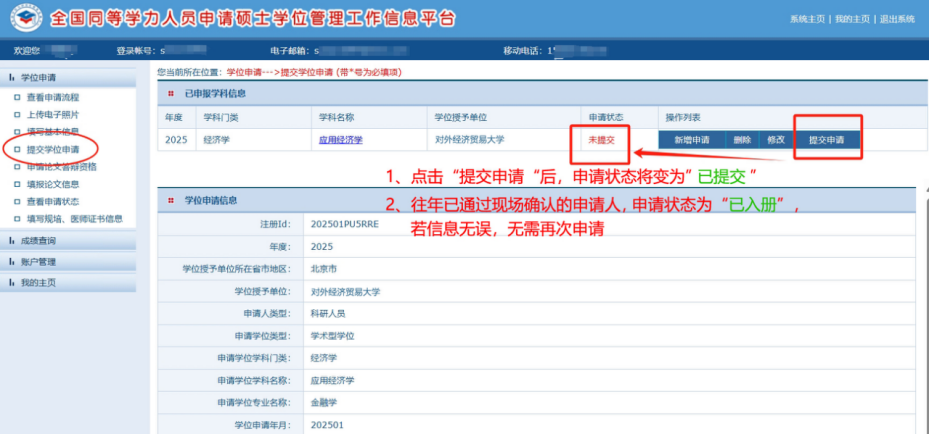929x435 pixels.
Task: Select 提交学位申请 in sidebar
Action: coord(53,149)
